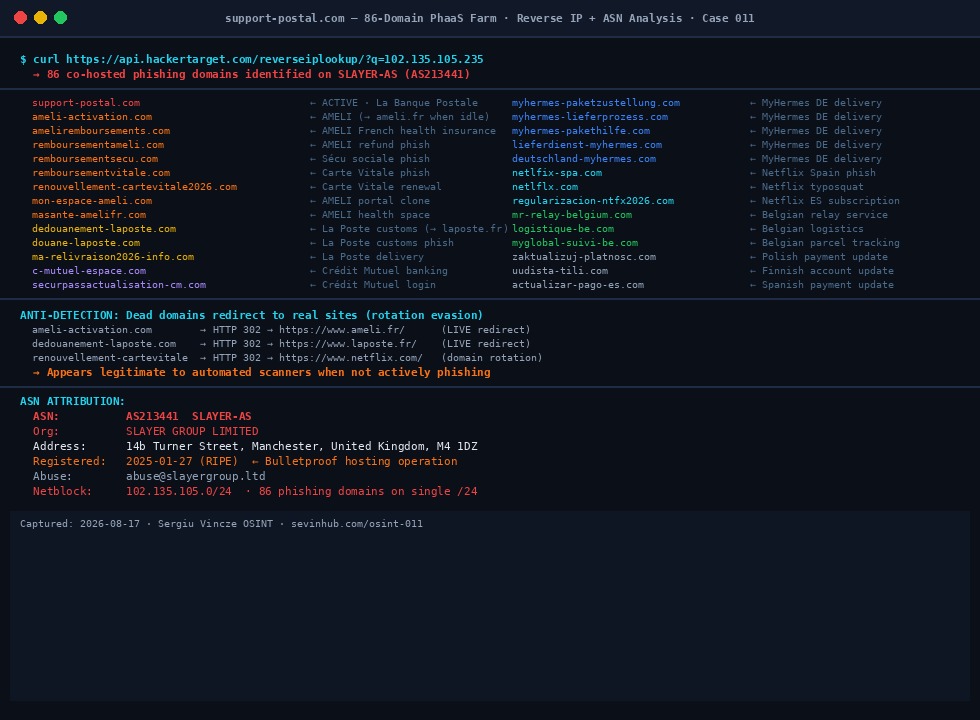The width and height of the screenshot is (980, 720).
Task: Select remboursementsecu.com domain
Action: point(95,159)
